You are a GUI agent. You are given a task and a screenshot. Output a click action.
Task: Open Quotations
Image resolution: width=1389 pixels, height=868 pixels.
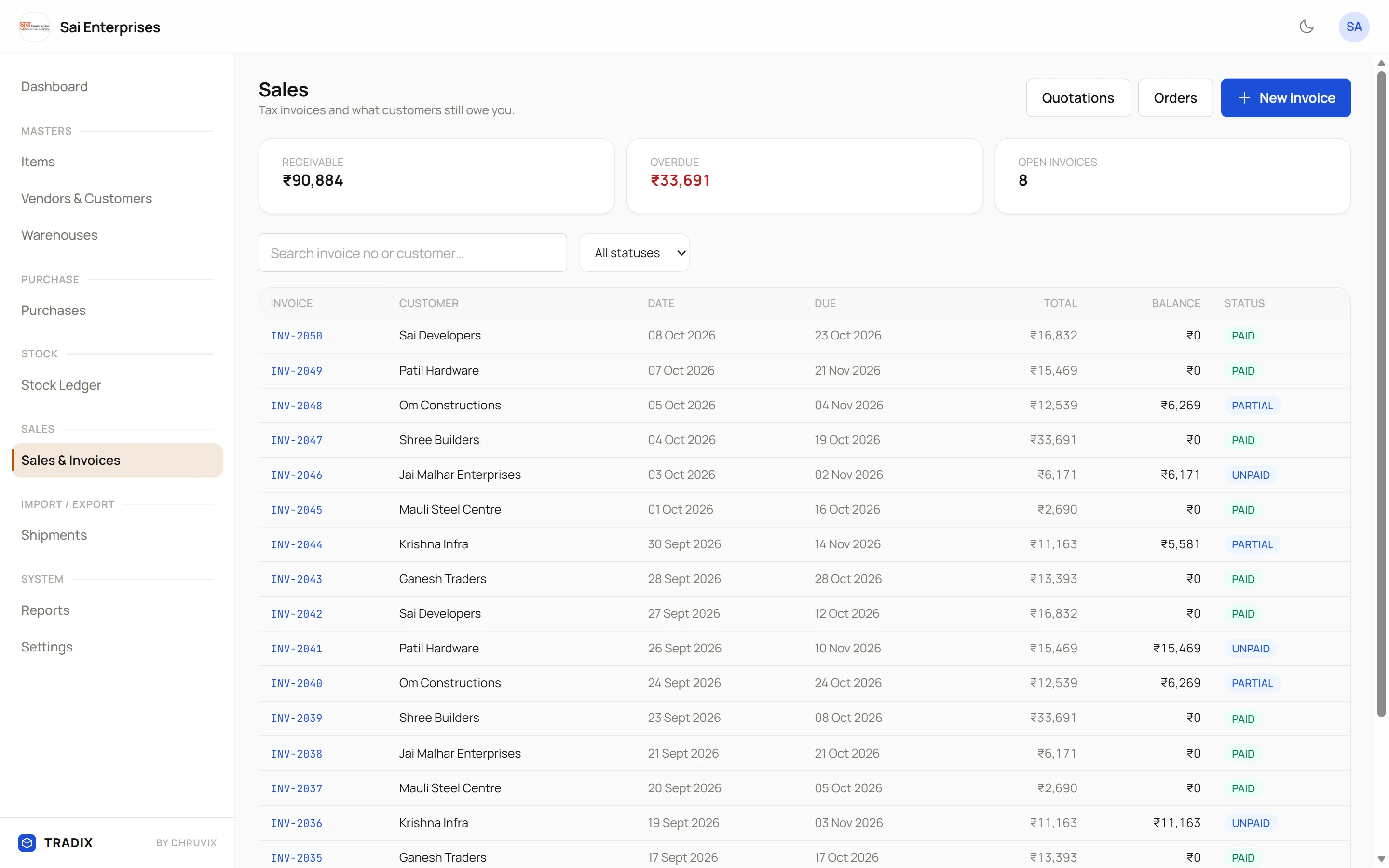pyautogui.click(x=1077, y=97)
